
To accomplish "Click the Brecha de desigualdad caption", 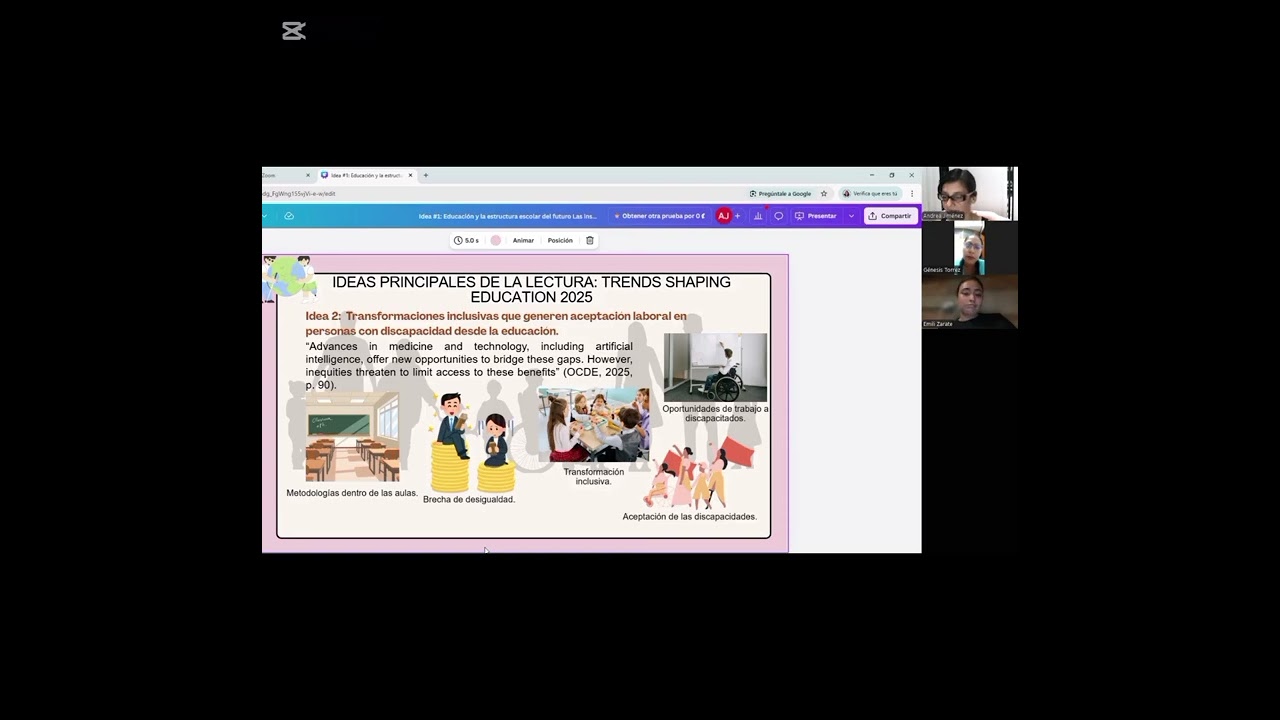I will pyautogui.click(x=469, y=499).
